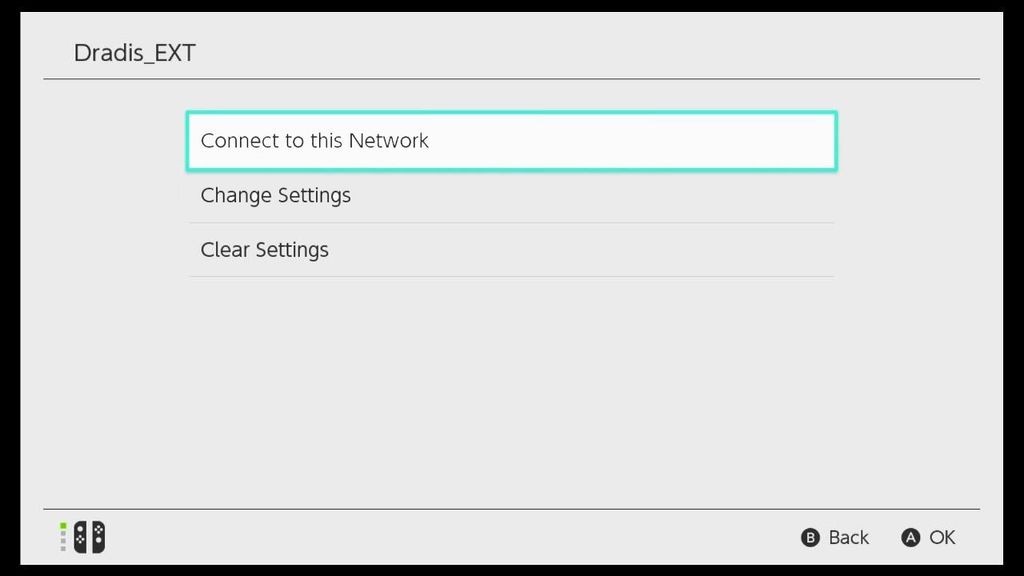
Task: Click the Change Settings row divider area
Action: coord(512,219)
